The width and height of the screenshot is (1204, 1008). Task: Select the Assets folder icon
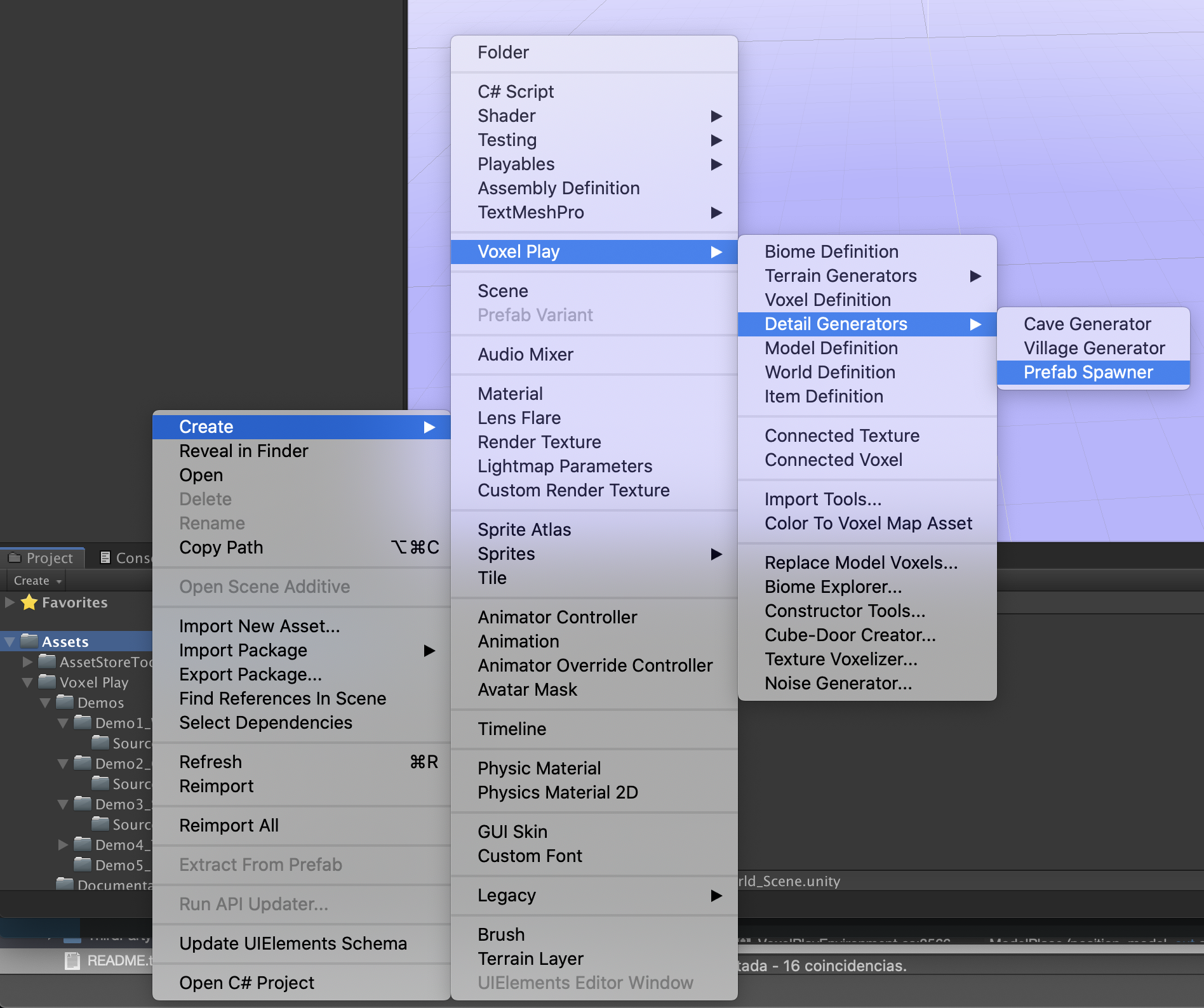(x=29, y=641)
